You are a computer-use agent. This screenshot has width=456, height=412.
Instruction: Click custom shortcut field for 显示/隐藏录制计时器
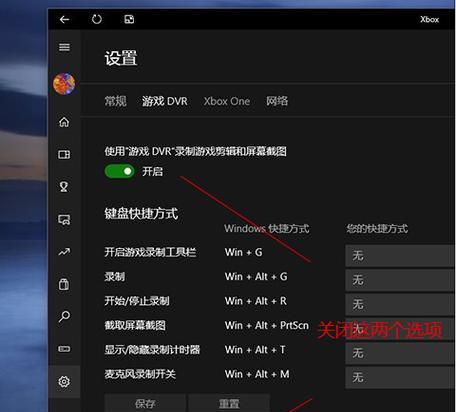point(400,353)
